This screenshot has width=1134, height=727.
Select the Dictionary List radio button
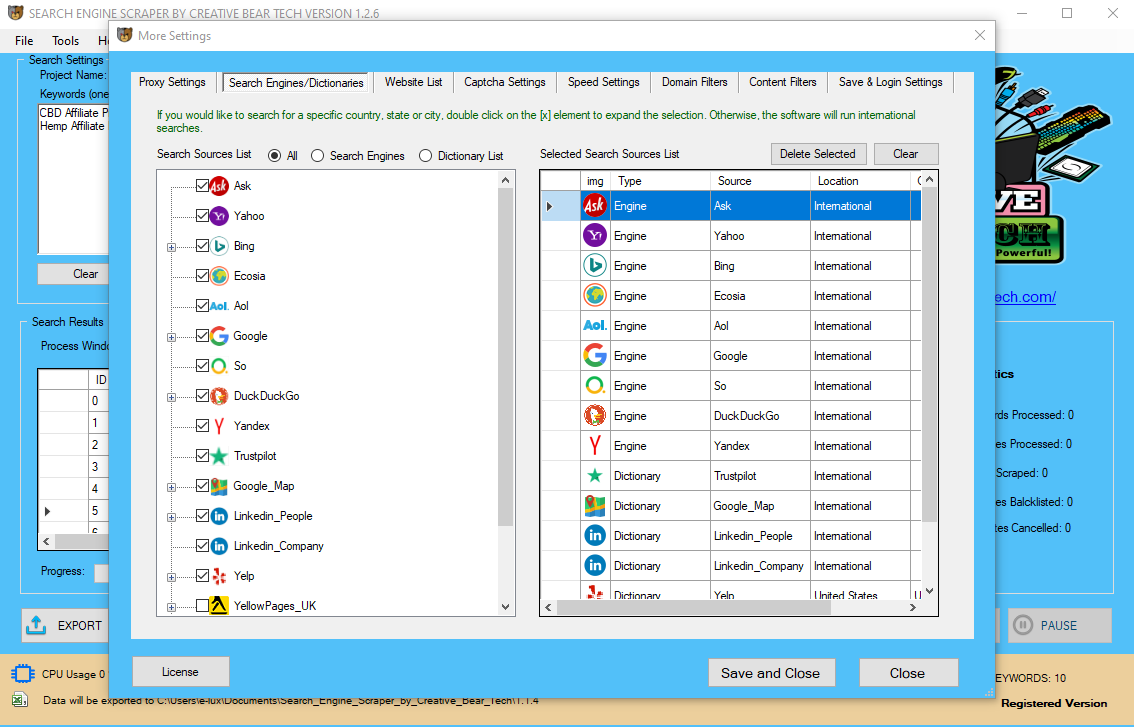coord(425,156)
